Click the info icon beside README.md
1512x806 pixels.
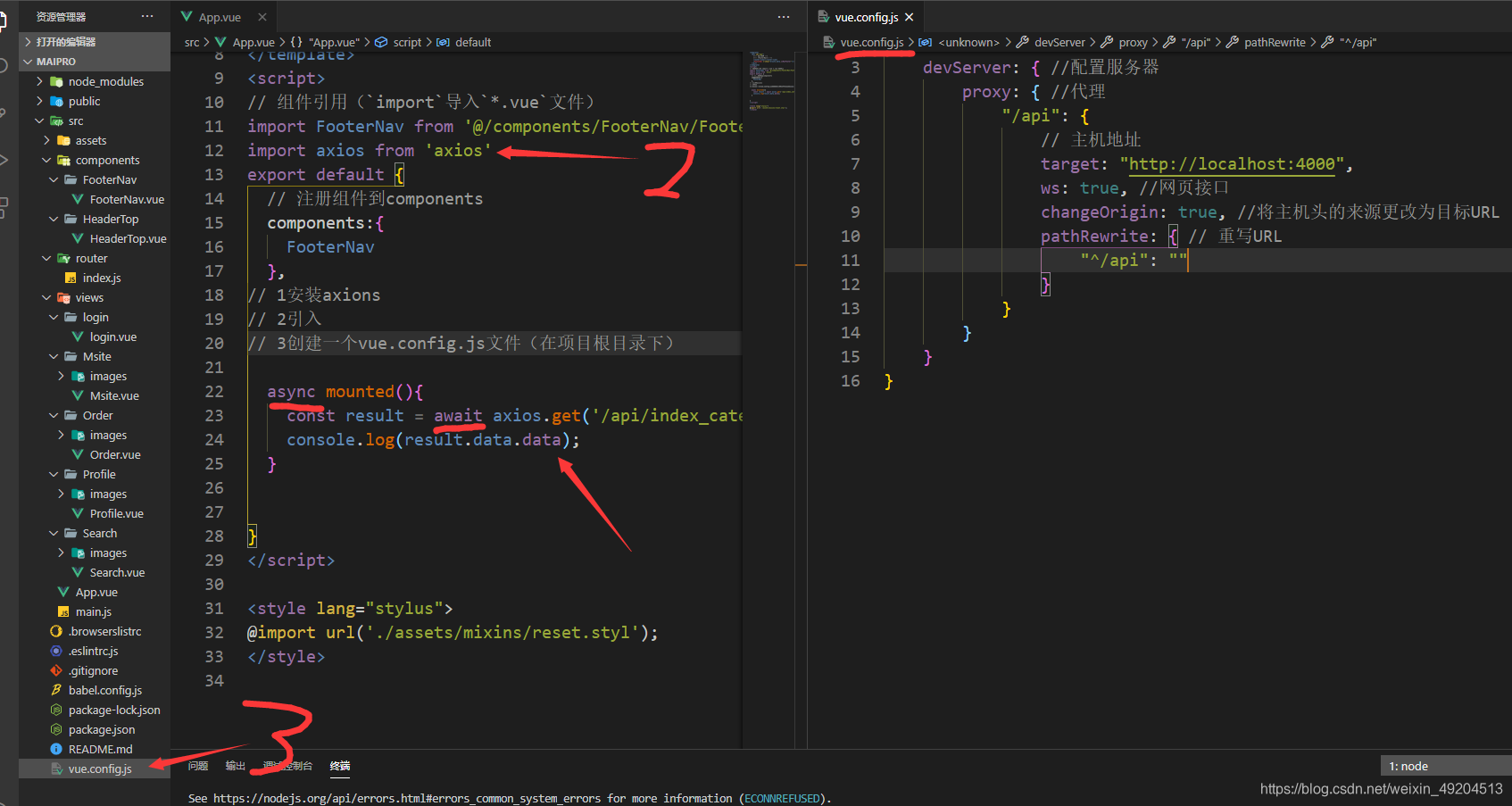pos(56,749)
